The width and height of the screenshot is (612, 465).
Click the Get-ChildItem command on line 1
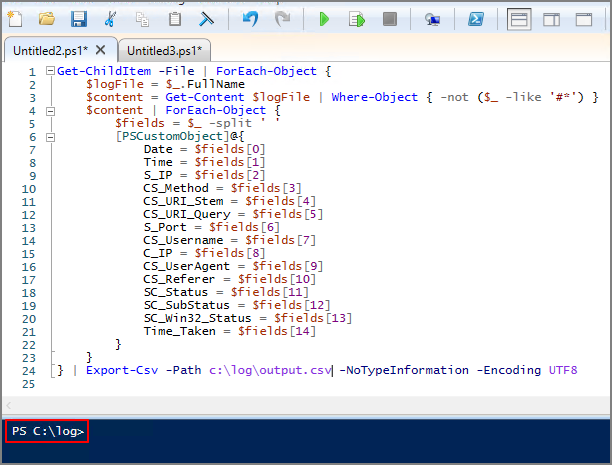(x=104, y=71)
